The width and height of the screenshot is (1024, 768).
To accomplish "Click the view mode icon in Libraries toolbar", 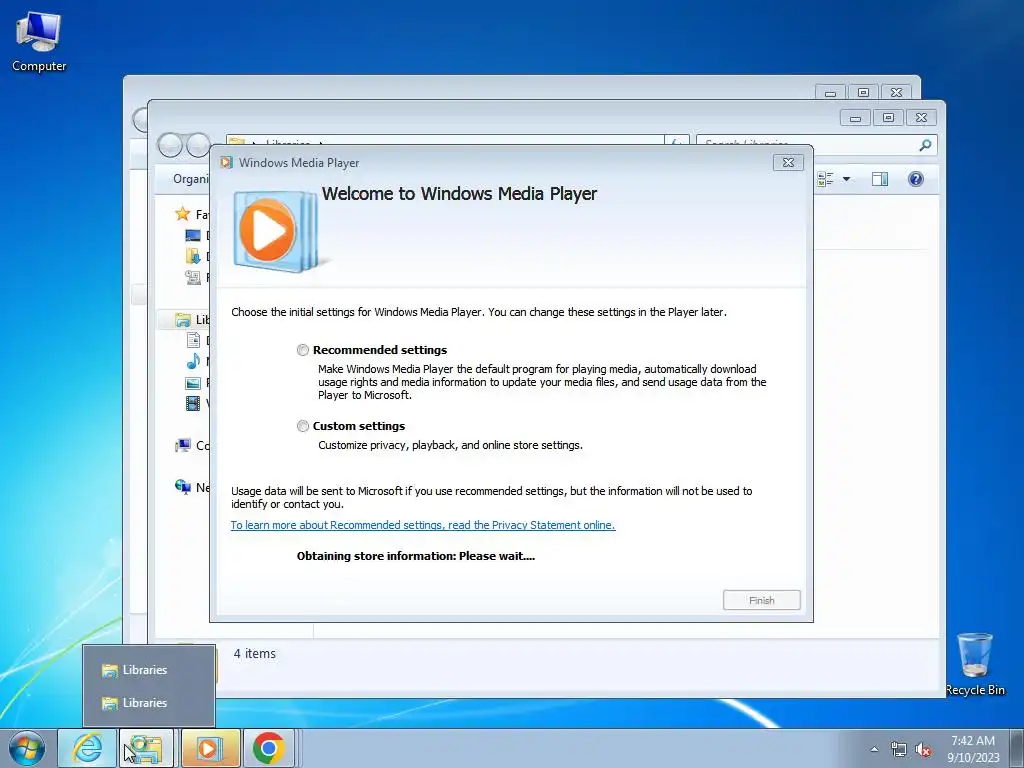I will click(825, 179).
